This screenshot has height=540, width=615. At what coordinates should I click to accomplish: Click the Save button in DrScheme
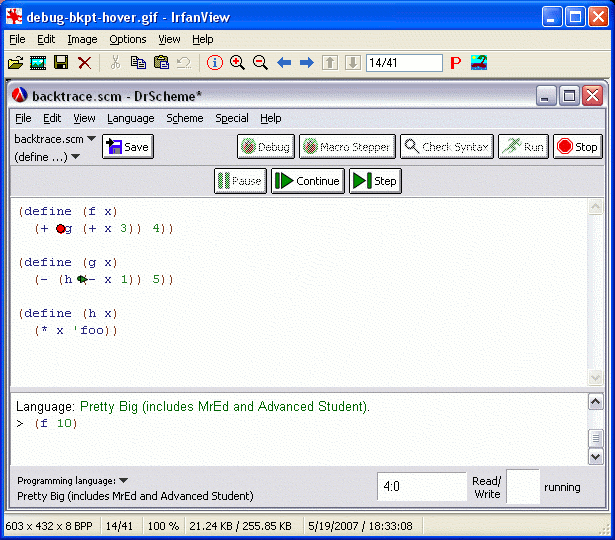[x=128, y=147]
